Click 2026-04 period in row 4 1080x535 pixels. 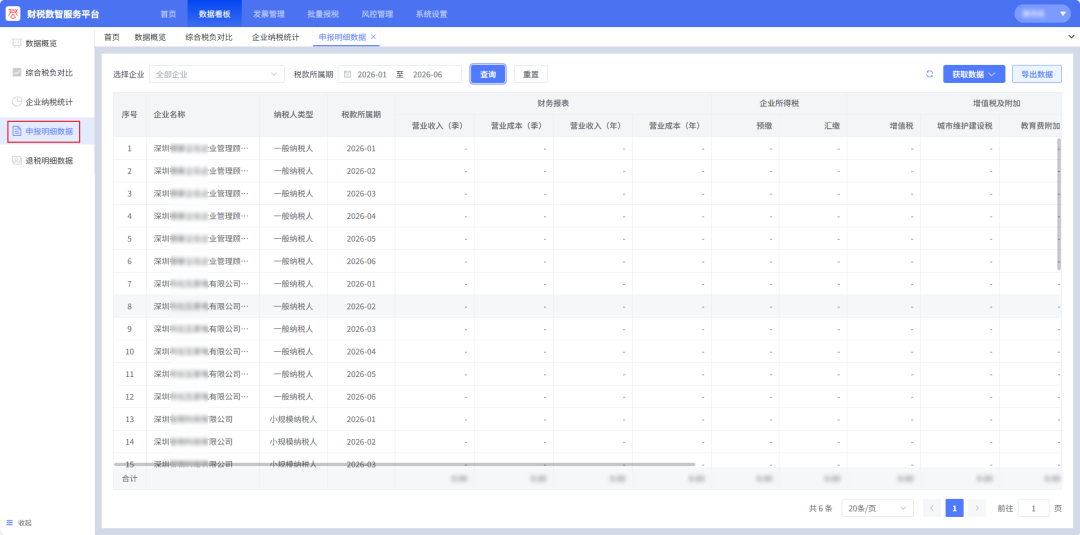(x=361, y=216)
